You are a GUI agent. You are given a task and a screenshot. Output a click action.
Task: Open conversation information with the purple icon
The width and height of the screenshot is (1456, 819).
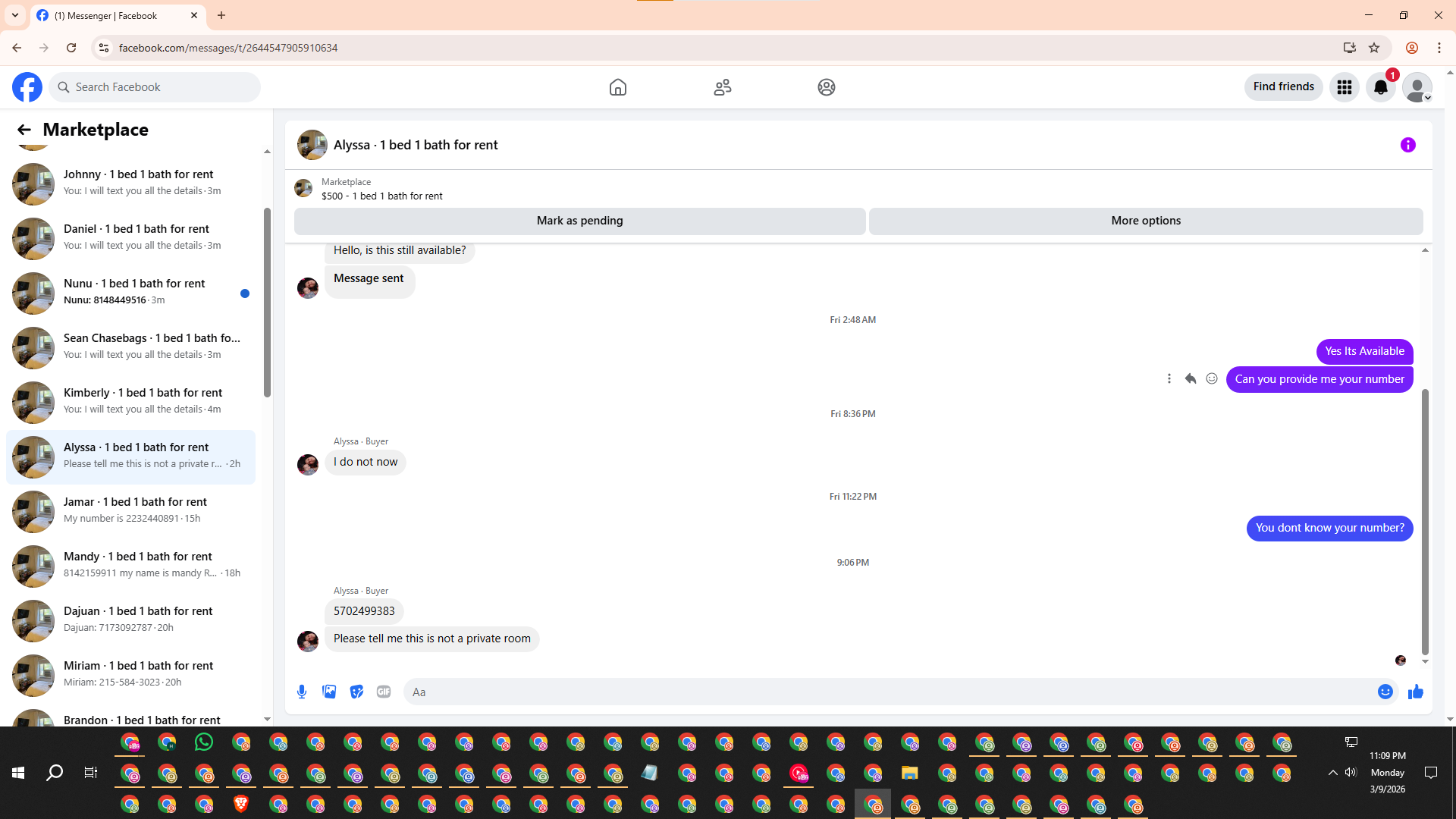coord(1407,145)
